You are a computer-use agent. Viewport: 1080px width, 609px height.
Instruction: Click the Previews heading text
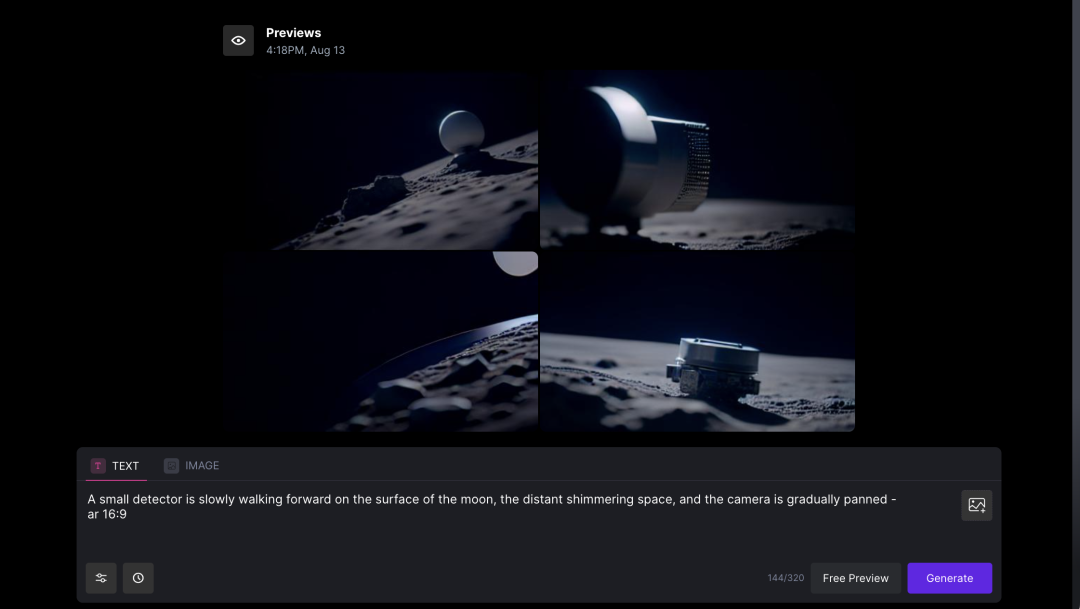293,32
